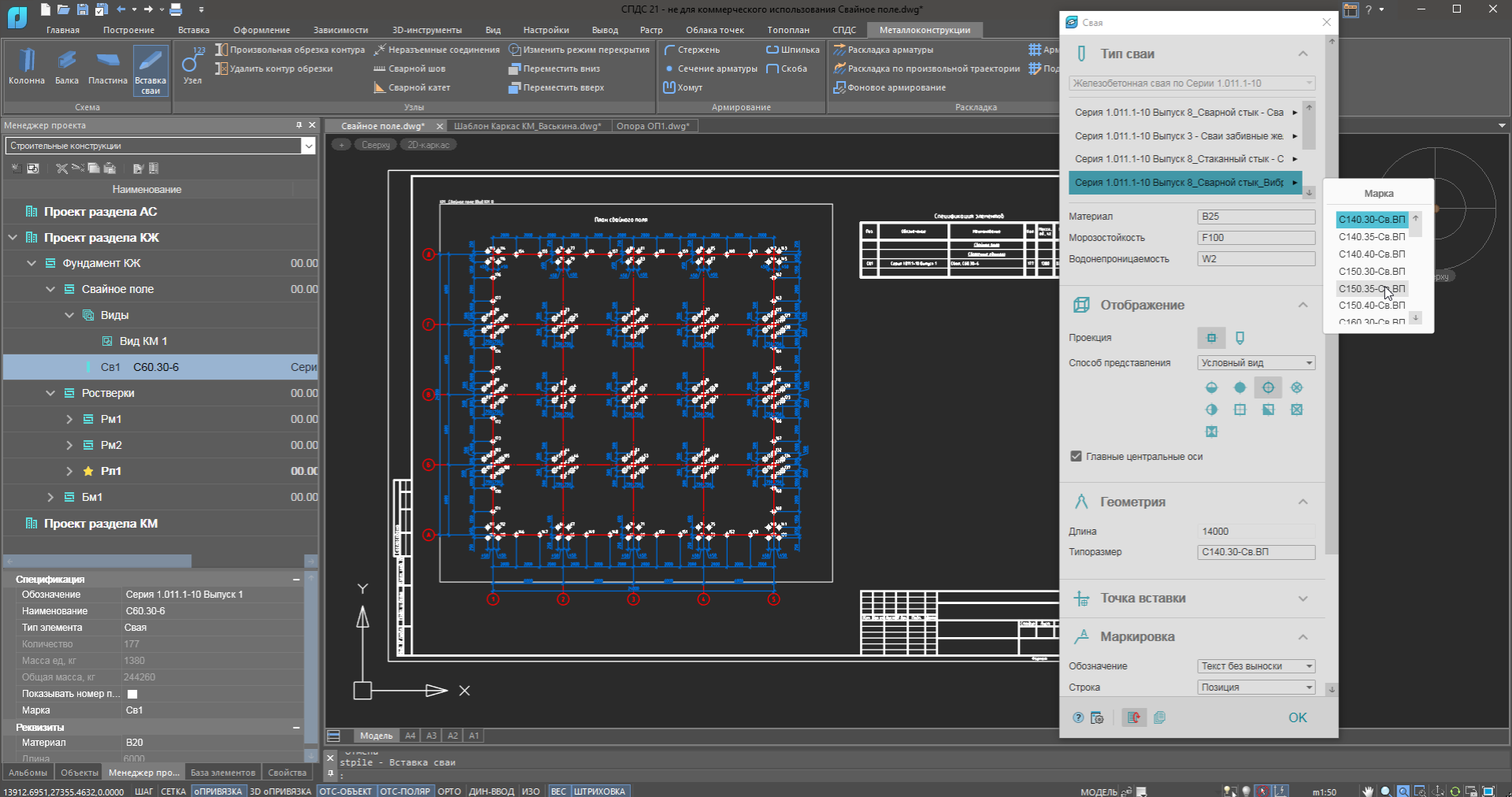Click OK in Свая dialog

tap(1298, 717)
